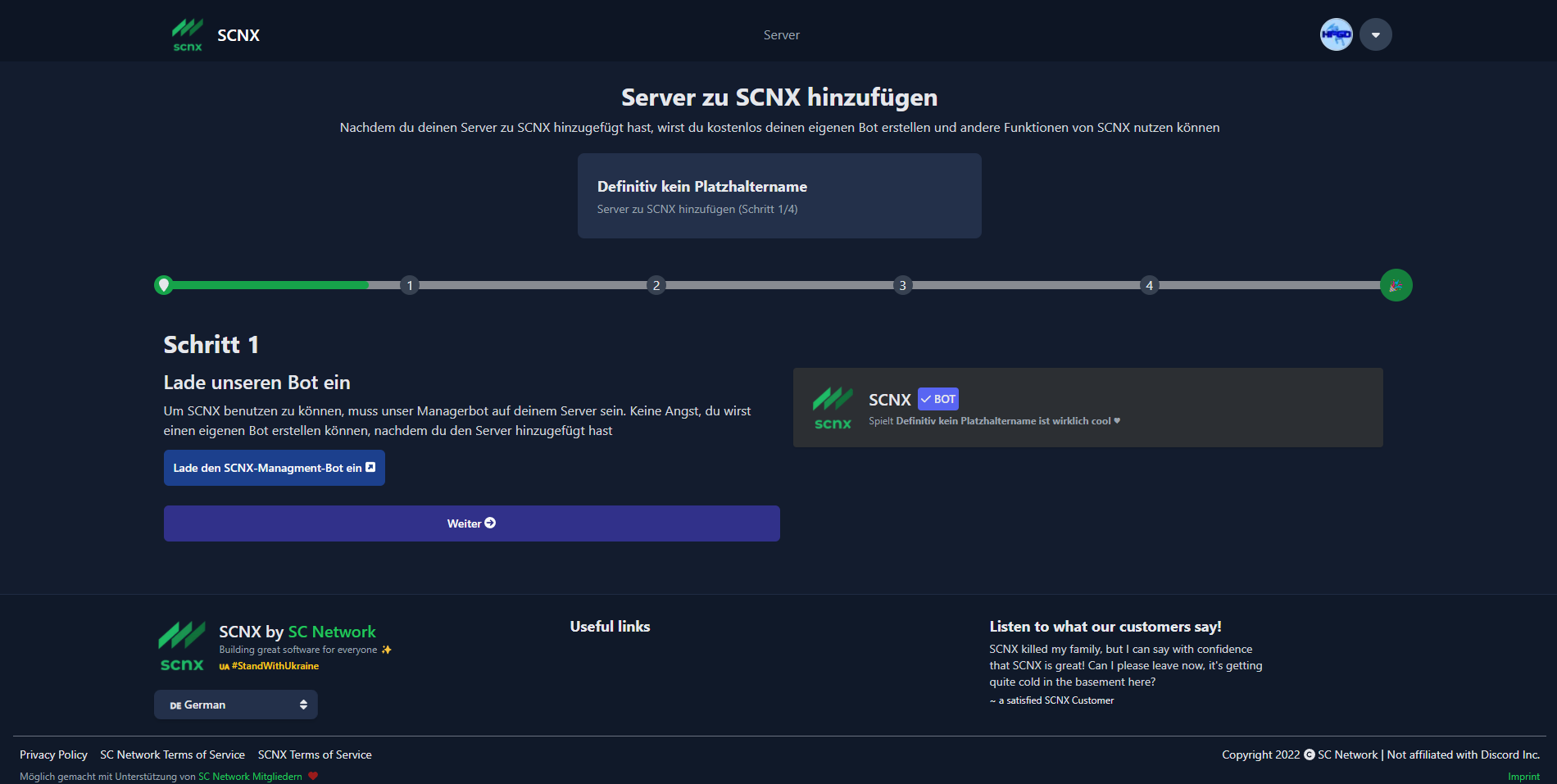The width and height of the screenshot is (1557, 784).
Task: Click the red heart icon in the footer
Action: 313,777
